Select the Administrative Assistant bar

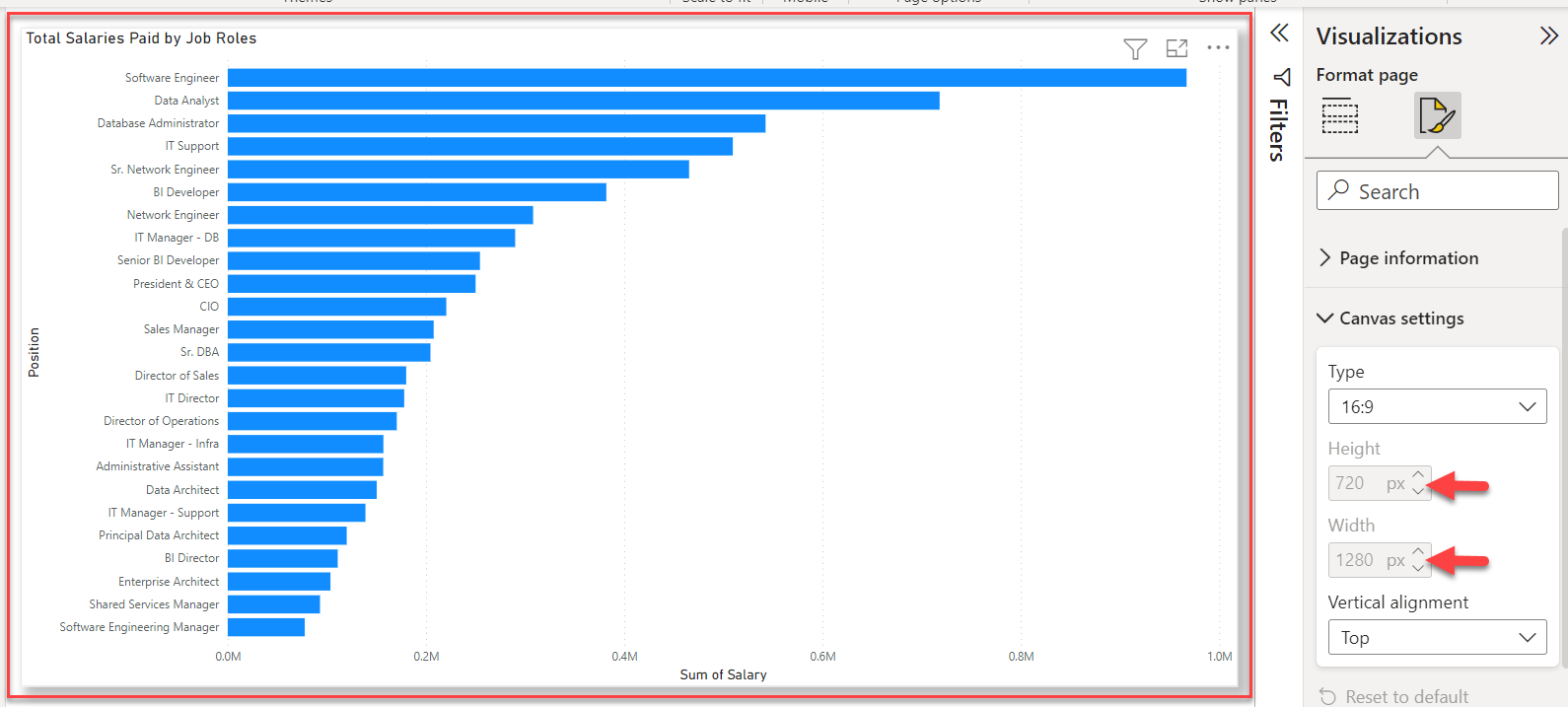(306, 466)
